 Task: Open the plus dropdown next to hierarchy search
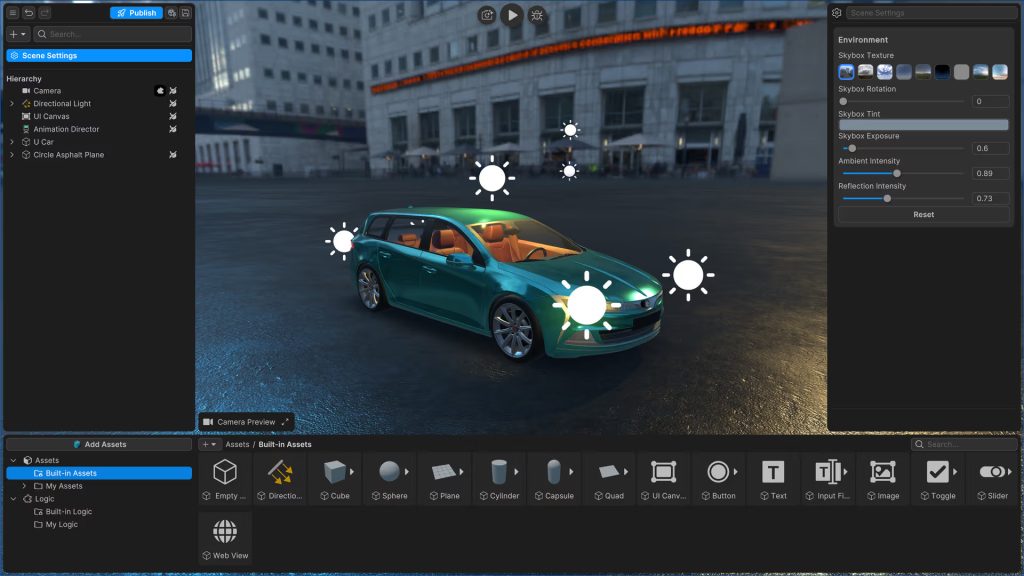(18, 34)
